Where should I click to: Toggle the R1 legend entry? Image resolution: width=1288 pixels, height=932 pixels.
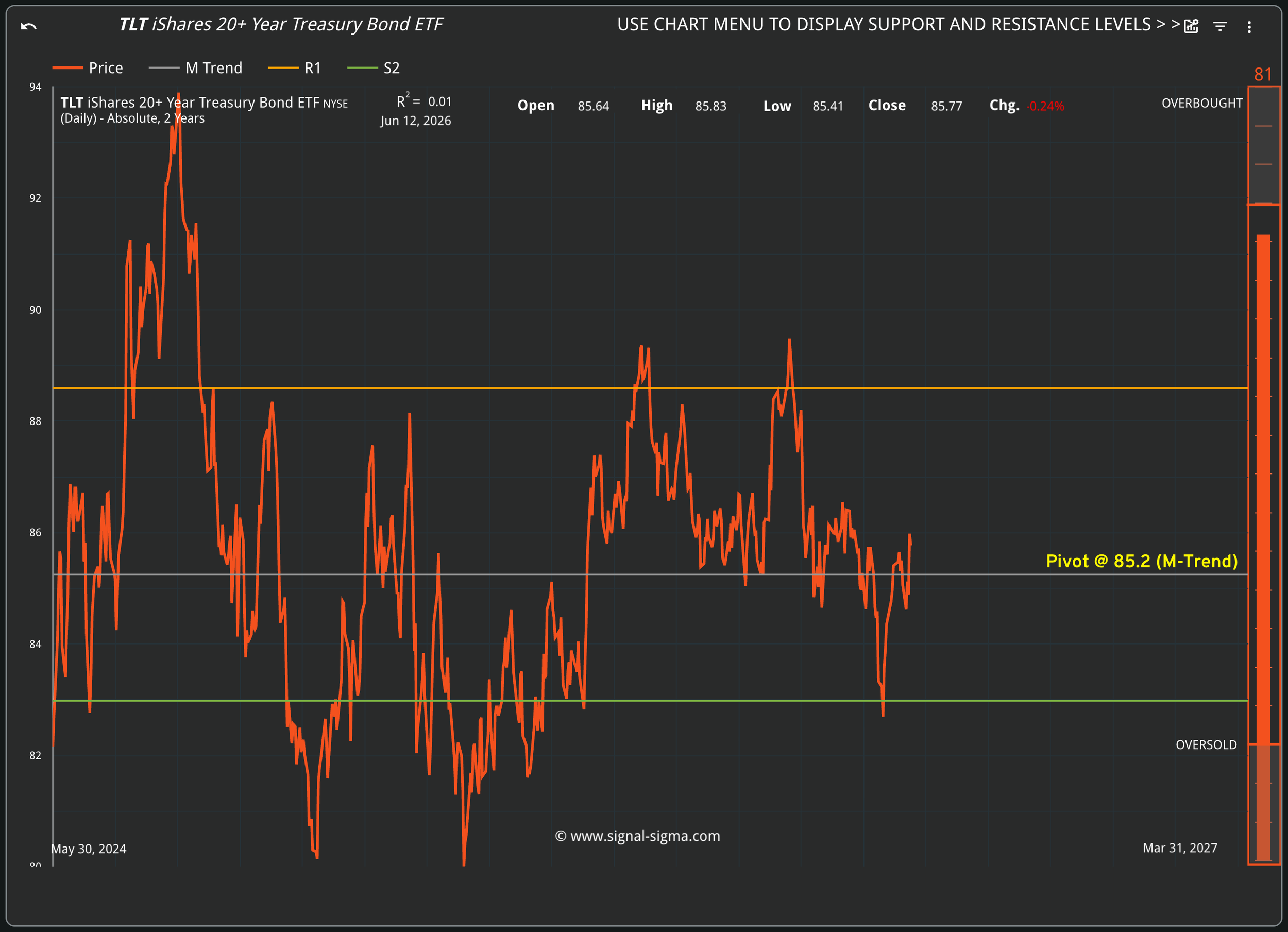[x=294, y=68]
